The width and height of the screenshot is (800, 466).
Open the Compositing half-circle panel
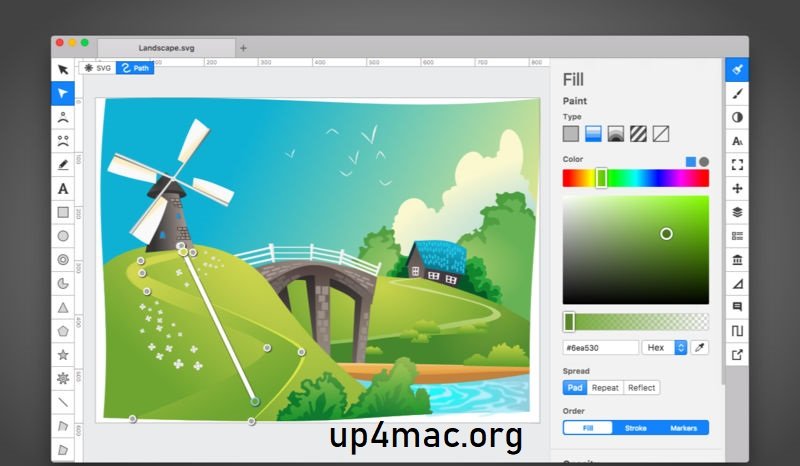[x=737, y=117]
